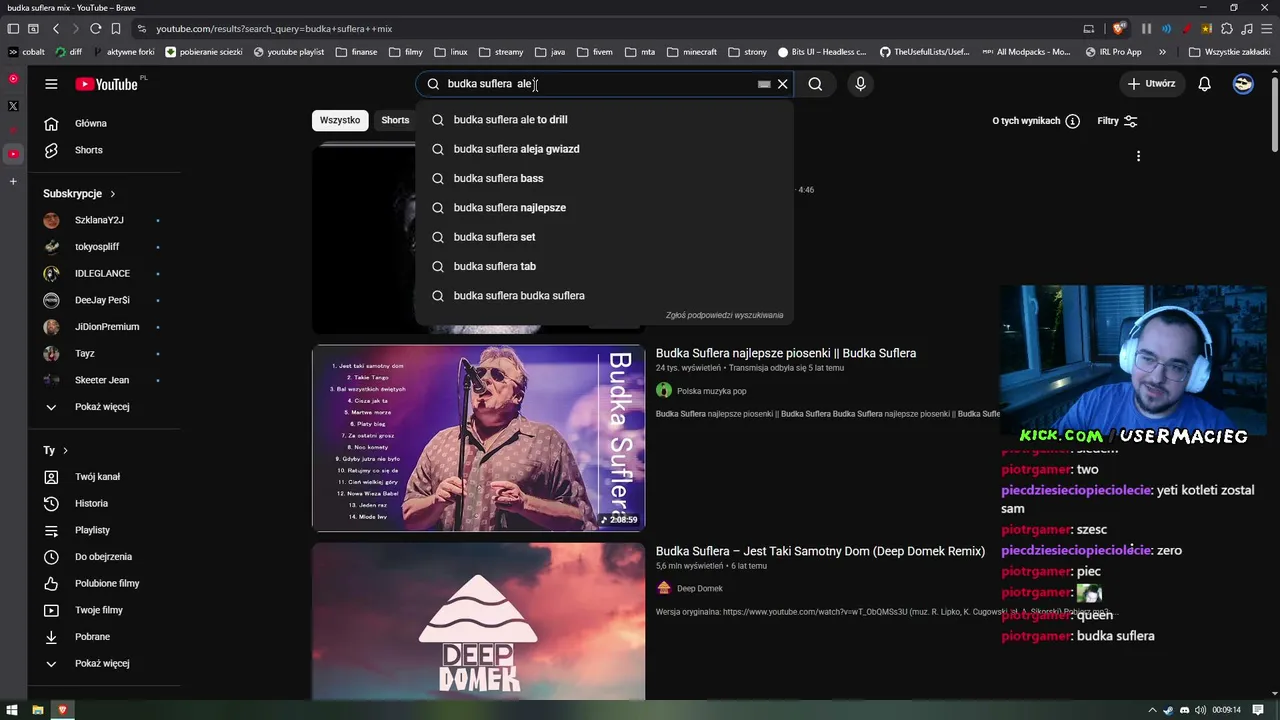Expand subscriptions with Pokaż więcej
The image size is (1280, 720).
click(x=104, y=407)
